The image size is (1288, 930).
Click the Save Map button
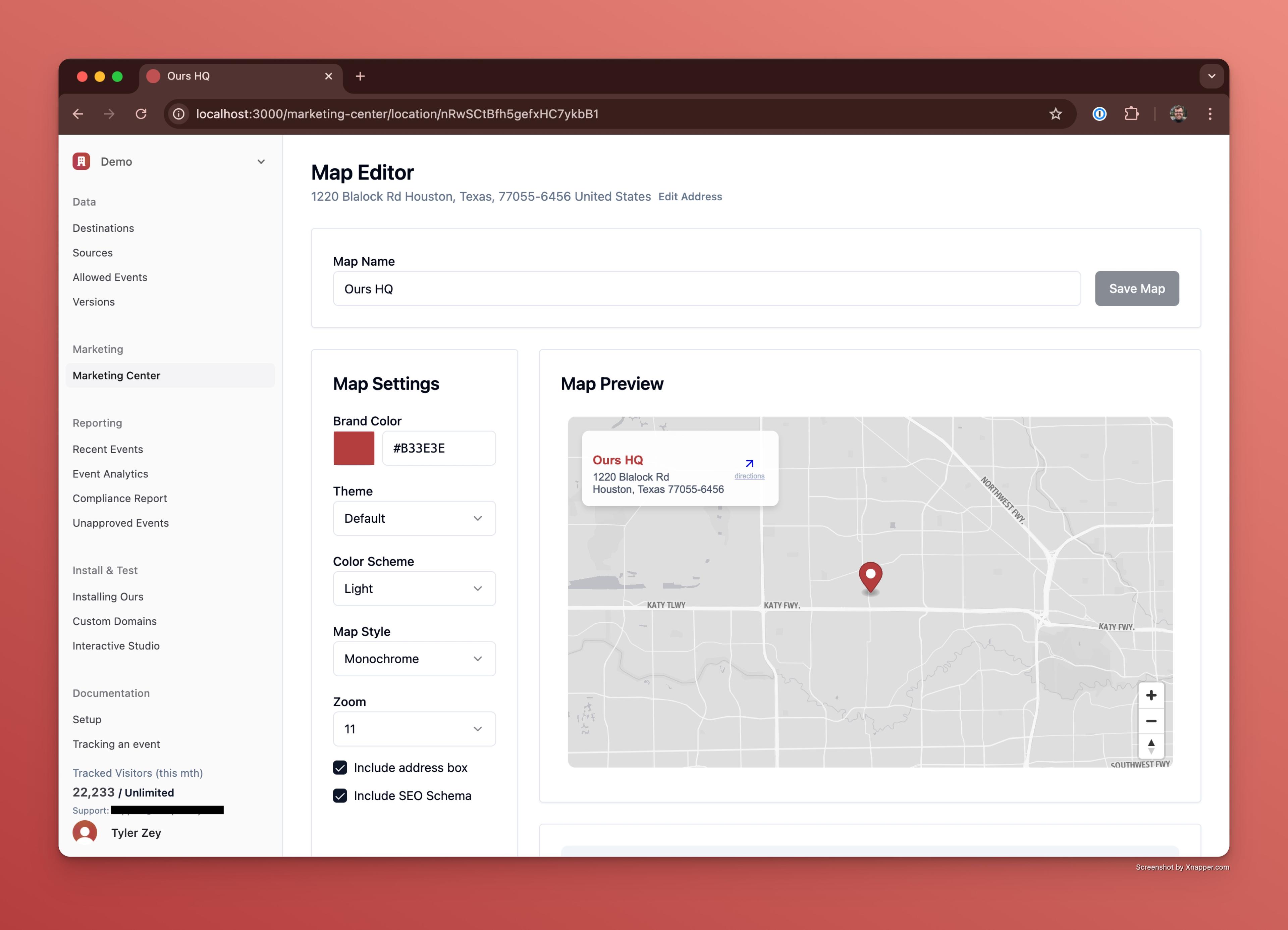click(x=1136, y=289)
